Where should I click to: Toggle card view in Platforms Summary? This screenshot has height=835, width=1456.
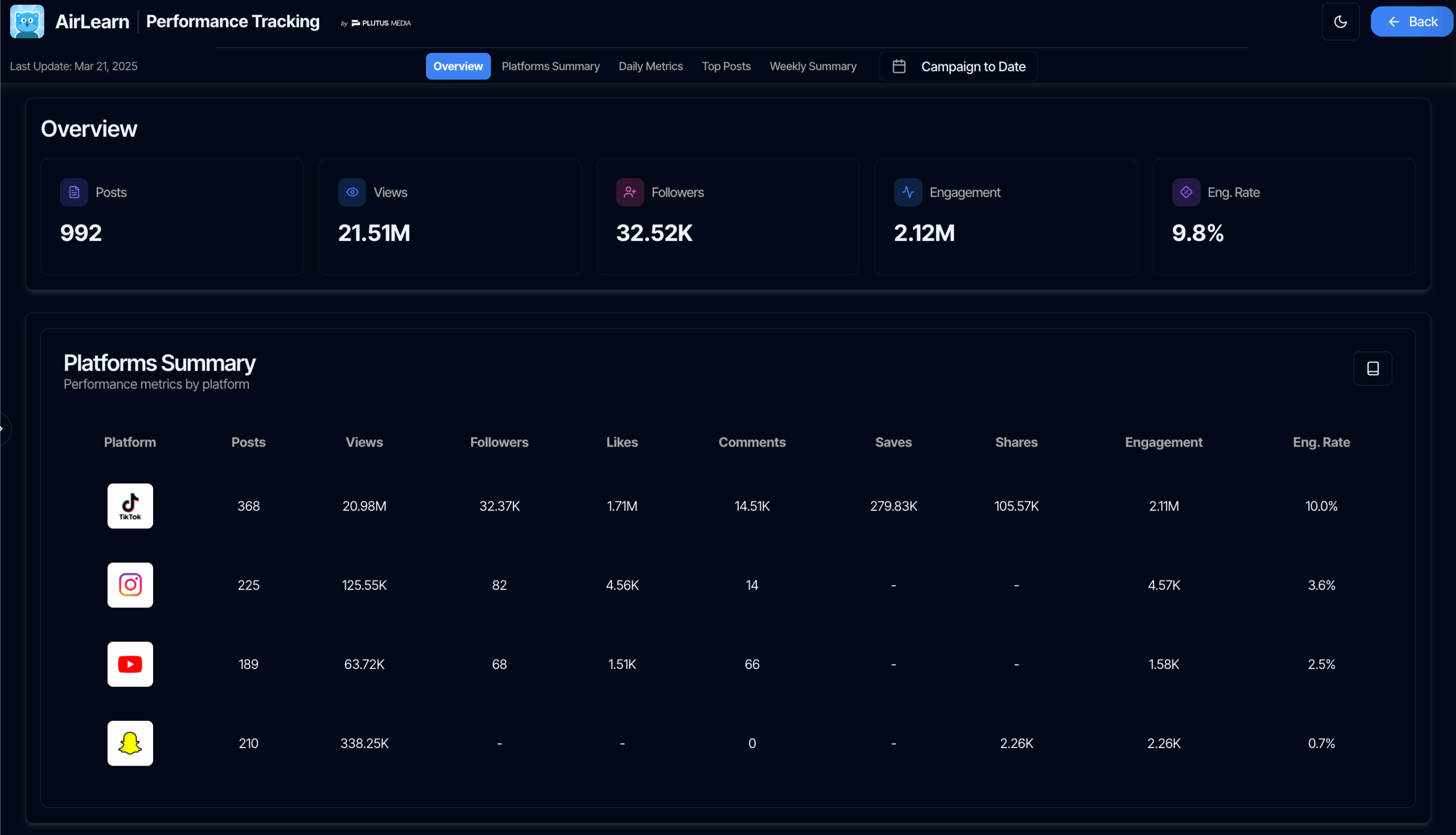tap(1373, 368)
